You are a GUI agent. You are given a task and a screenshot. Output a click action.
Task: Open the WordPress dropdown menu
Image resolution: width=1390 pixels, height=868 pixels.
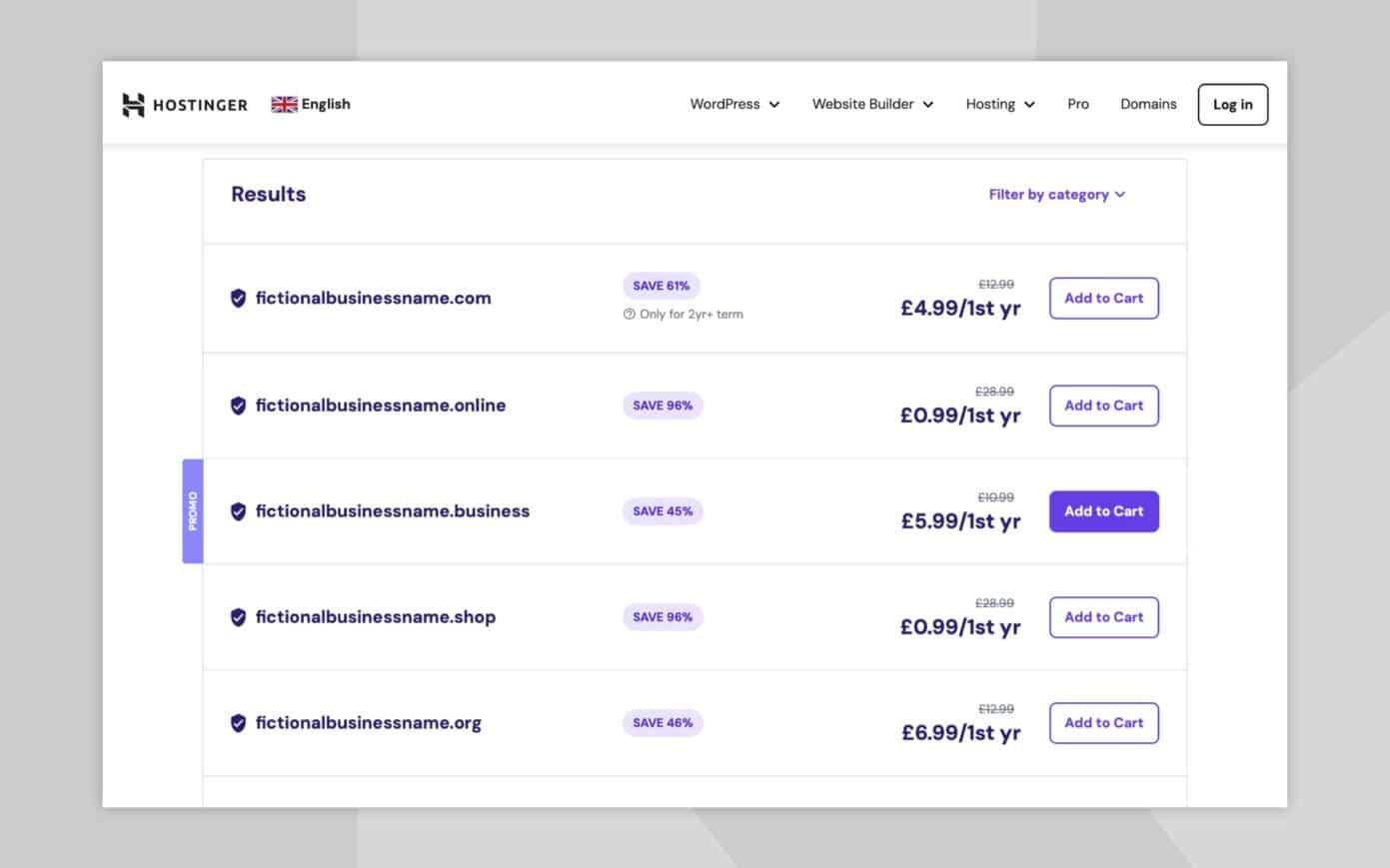pyautogui.click(x=734, y=104)
